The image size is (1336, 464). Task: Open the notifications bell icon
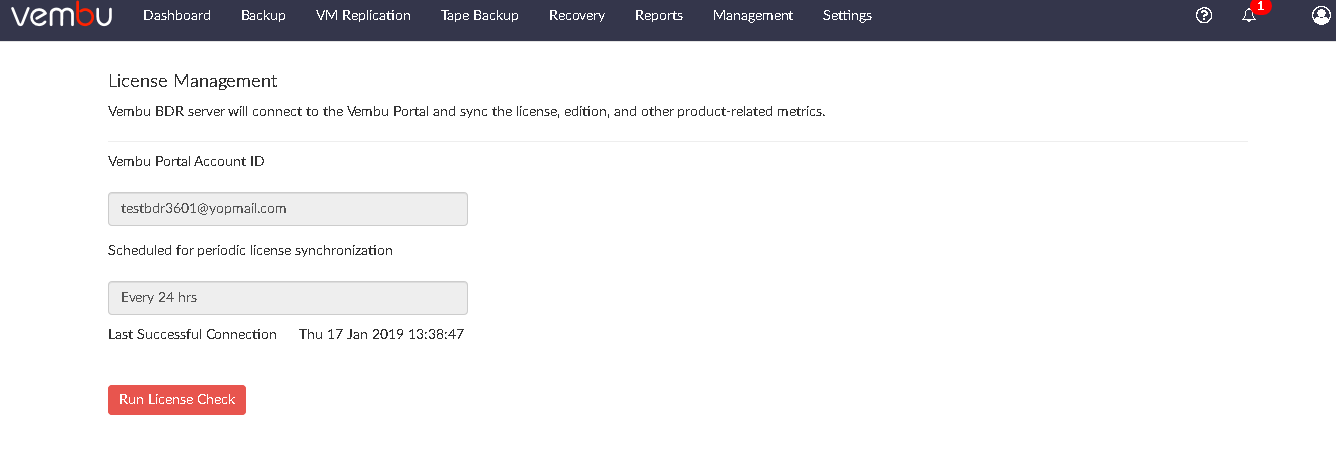tap(1249, 16)
